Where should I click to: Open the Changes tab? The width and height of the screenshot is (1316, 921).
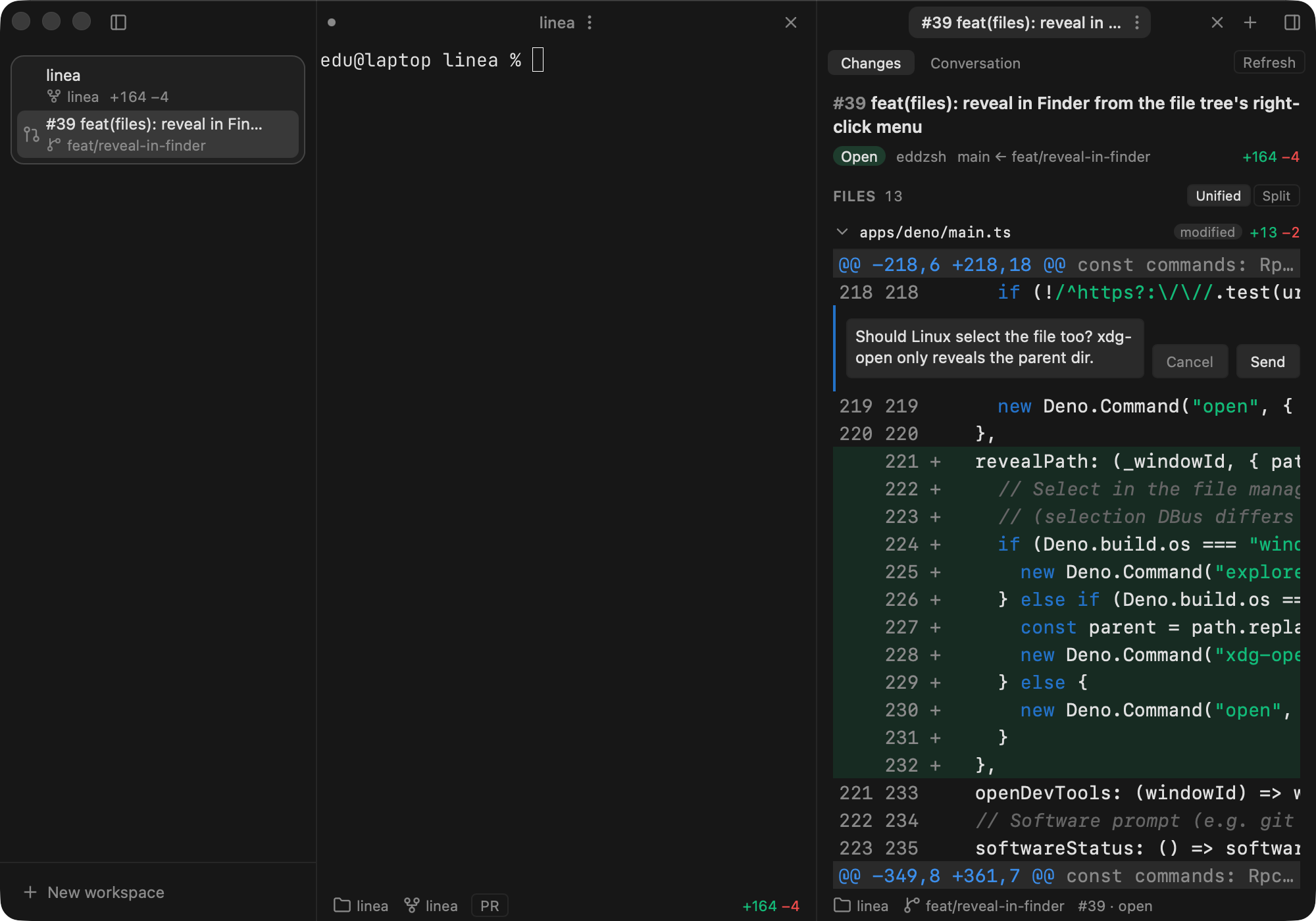[x=871, y=62]
